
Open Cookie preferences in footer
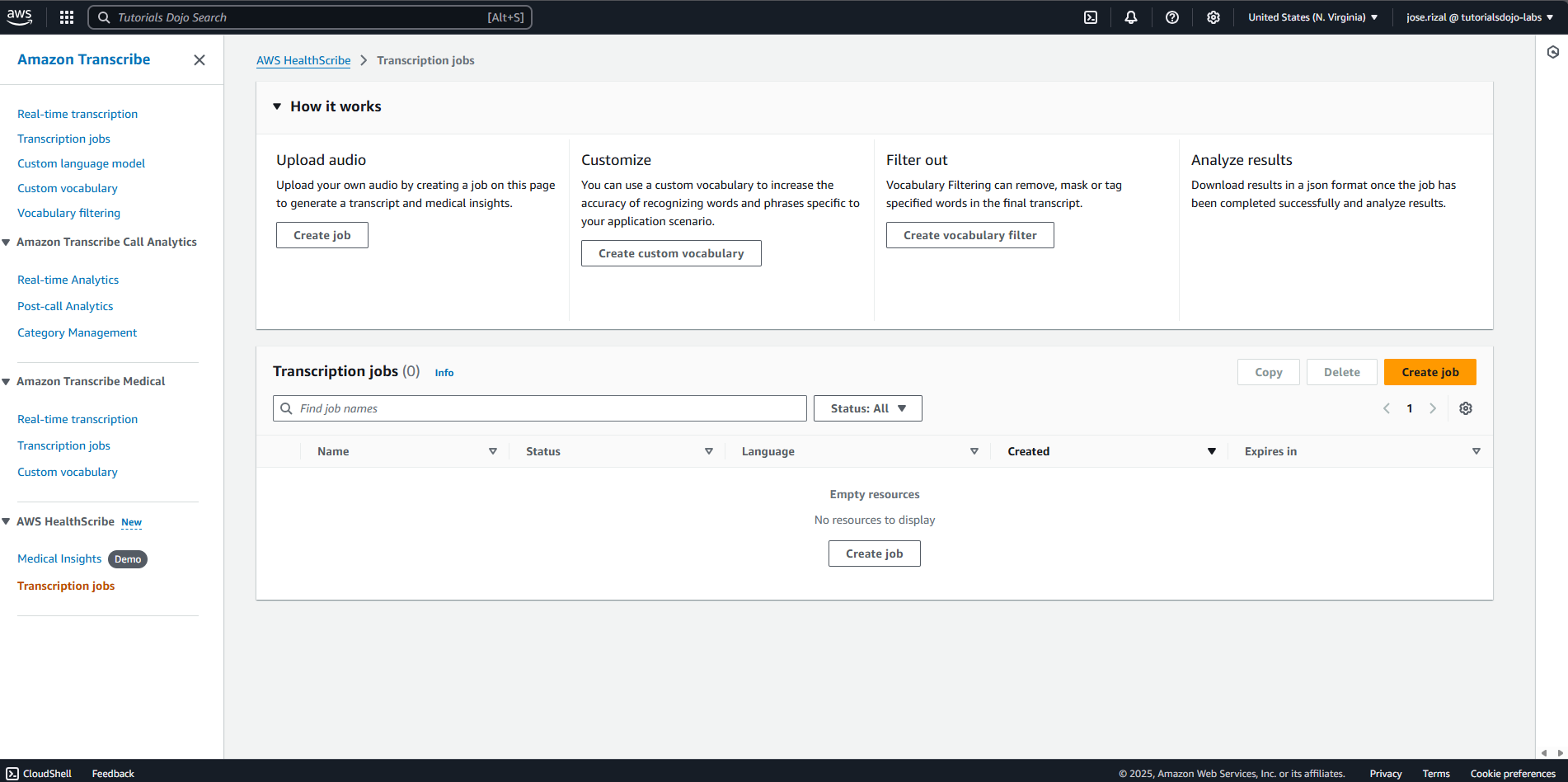click(1513, 774)
